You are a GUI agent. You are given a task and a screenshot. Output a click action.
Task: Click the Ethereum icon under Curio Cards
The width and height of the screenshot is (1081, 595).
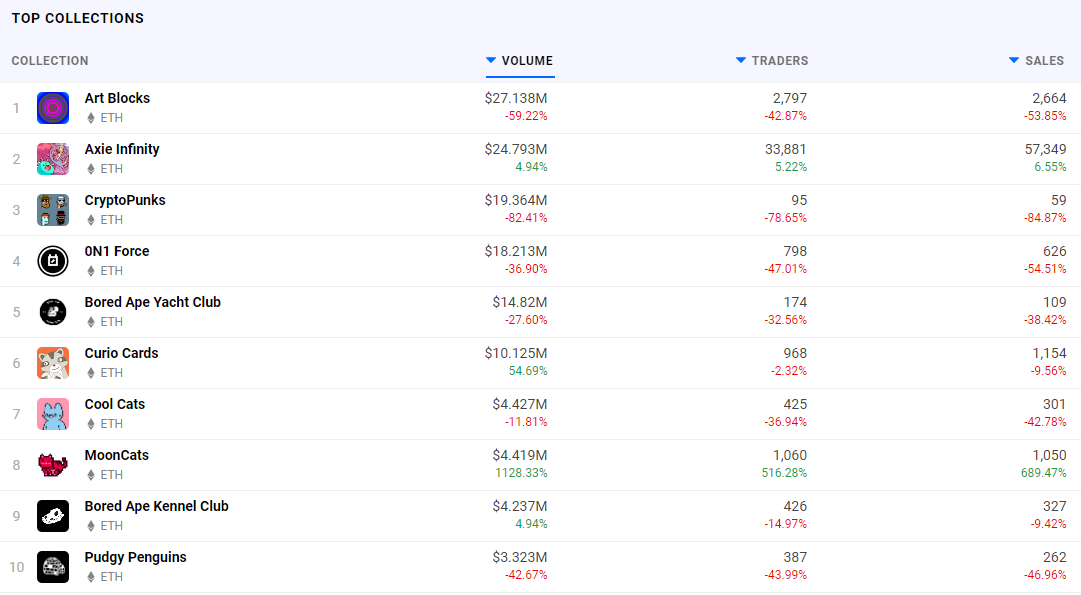(x=90, y=373)
